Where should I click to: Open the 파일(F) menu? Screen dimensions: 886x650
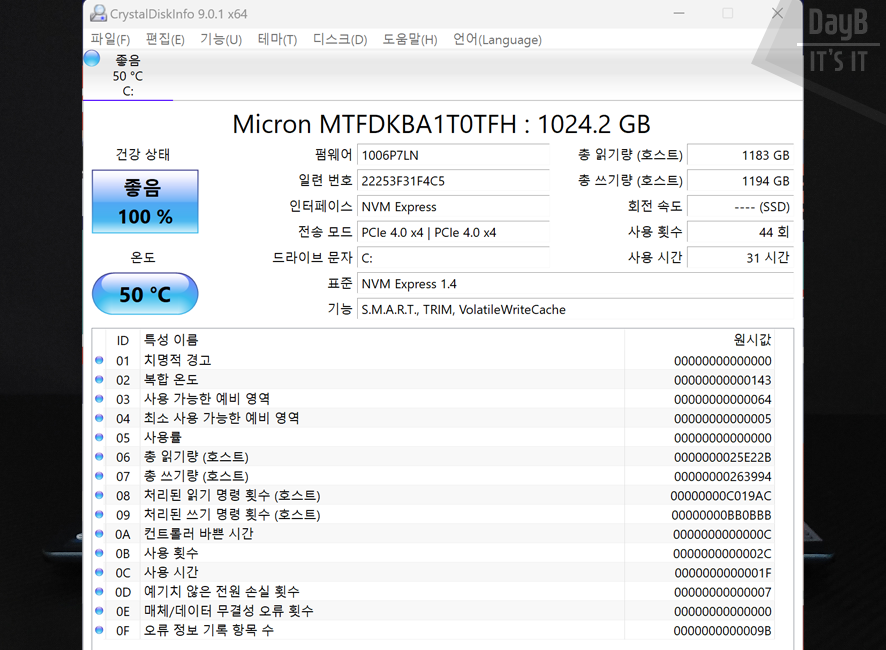(110, 40)
